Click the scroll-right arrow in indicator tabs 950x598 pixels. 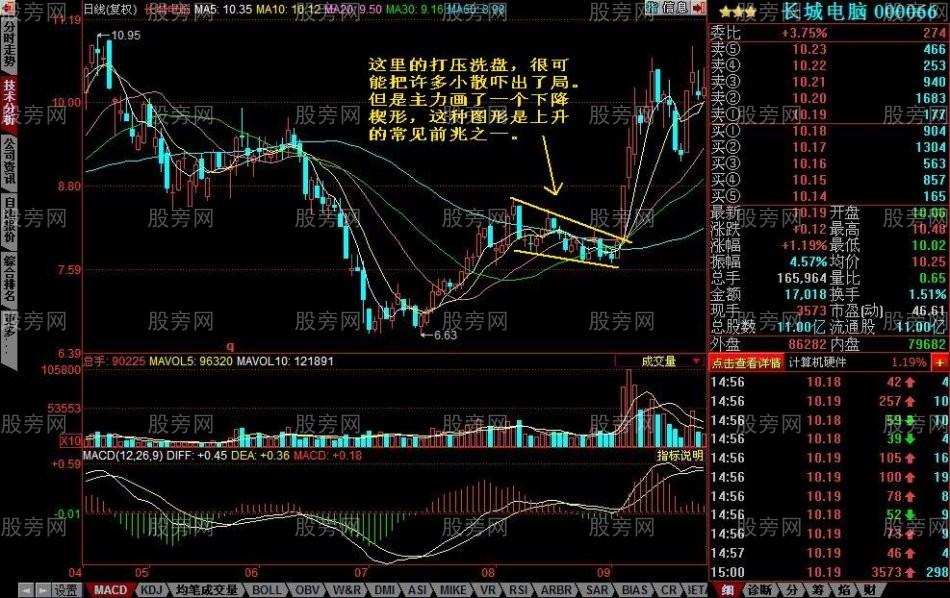tap(42, 590)
